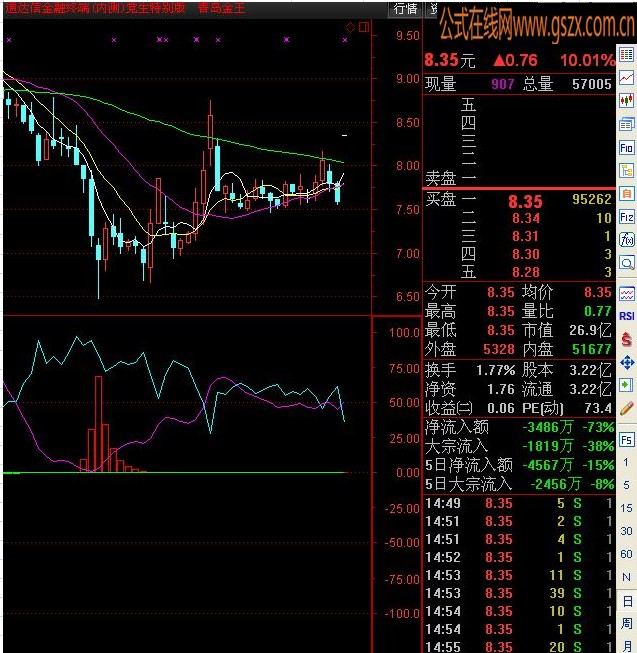
Task: Click the 75.00 indicator axis label
Action: [x=404, y=369]
